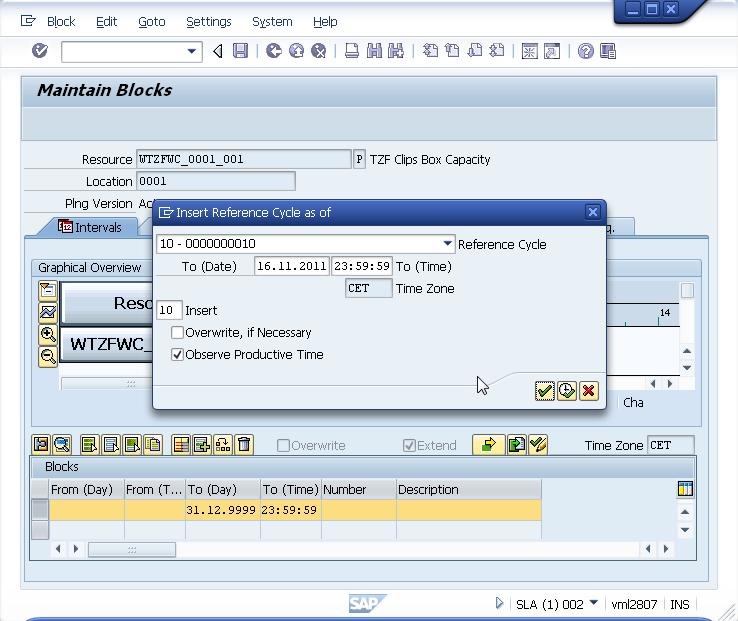
Task: Expand the SLA (1) 002 status dropdown
Action: tap(594, 603)
